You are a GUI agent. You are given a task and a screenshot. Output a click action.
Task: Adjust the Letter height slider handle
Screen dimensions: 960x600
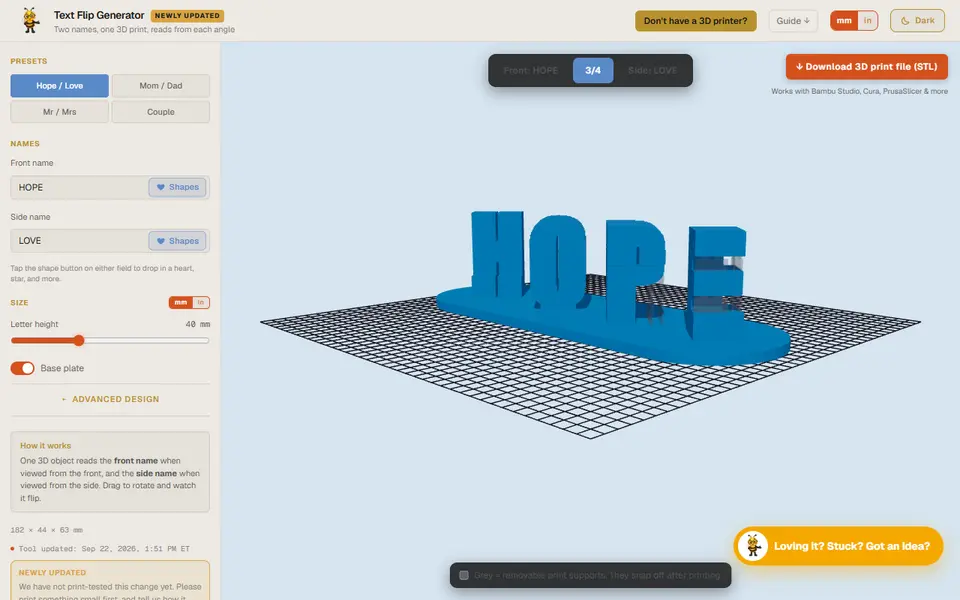(x=78, y=340)
